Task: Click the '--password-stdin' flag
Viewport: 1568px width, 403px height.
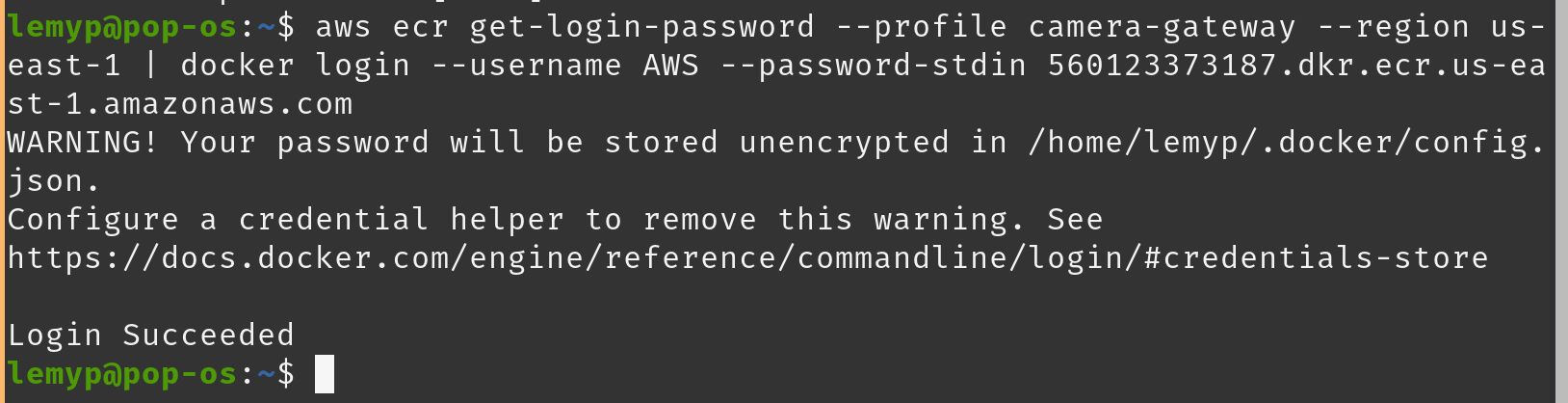Action: click(x=874, y=66)
